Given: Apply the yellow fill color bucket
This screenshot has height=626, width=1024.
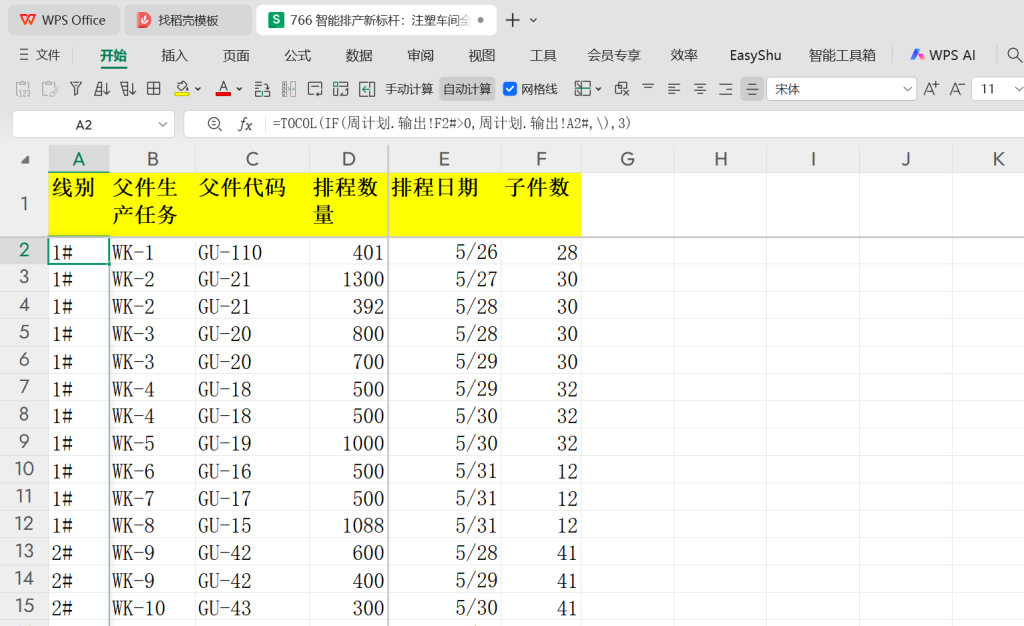Looking at the screenshot, I should pos(182,89).
